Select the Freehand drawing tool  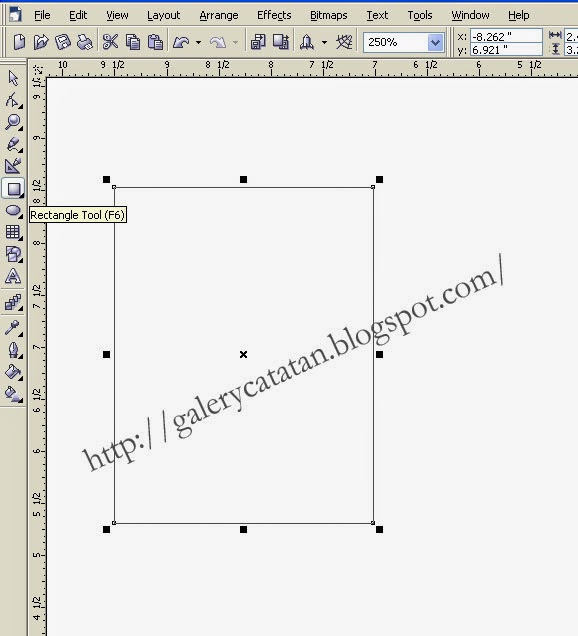(13, 144)
